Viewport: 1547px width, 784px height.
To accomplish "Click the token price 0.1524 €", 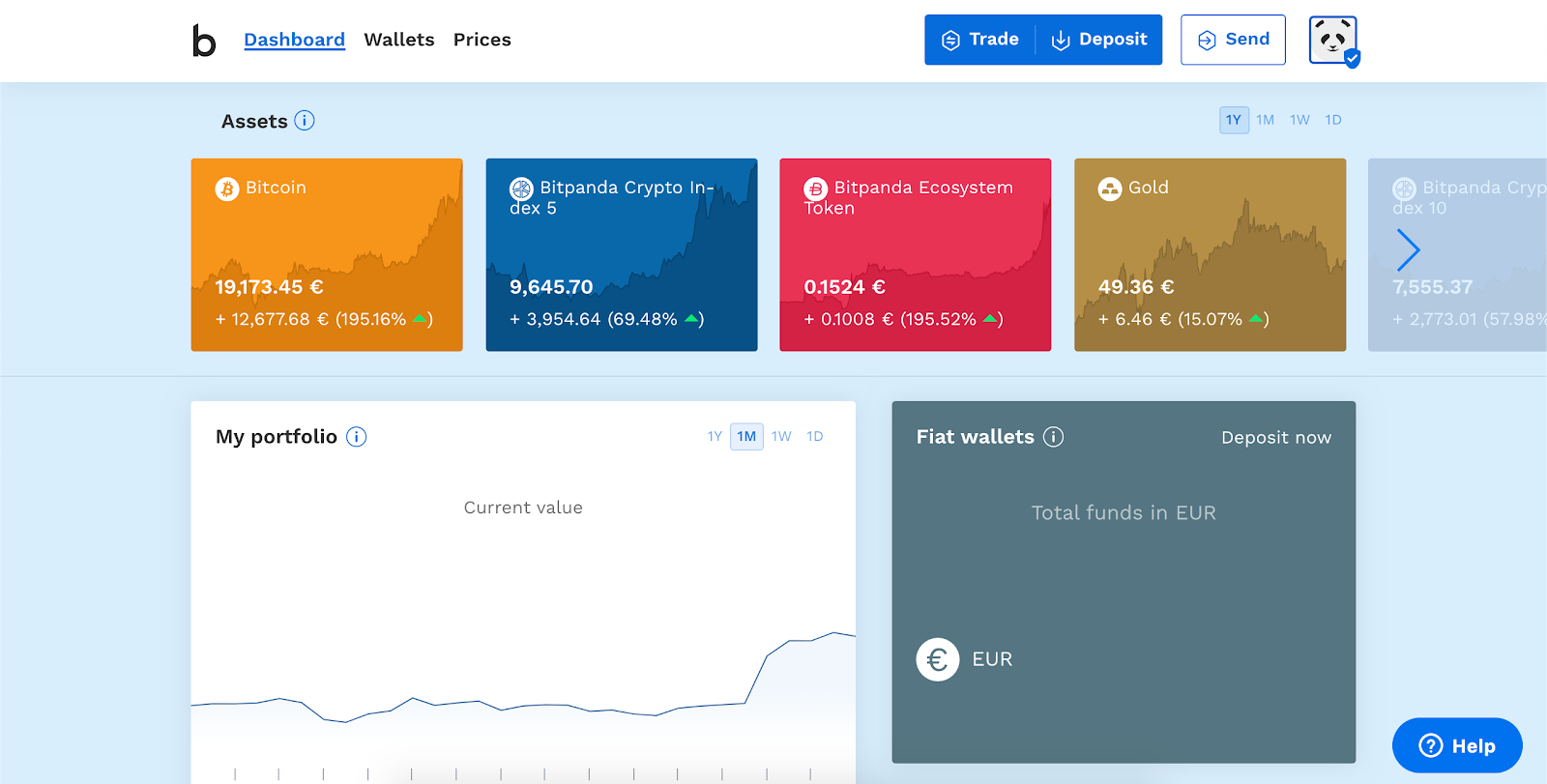I will [x=845, y=287].
